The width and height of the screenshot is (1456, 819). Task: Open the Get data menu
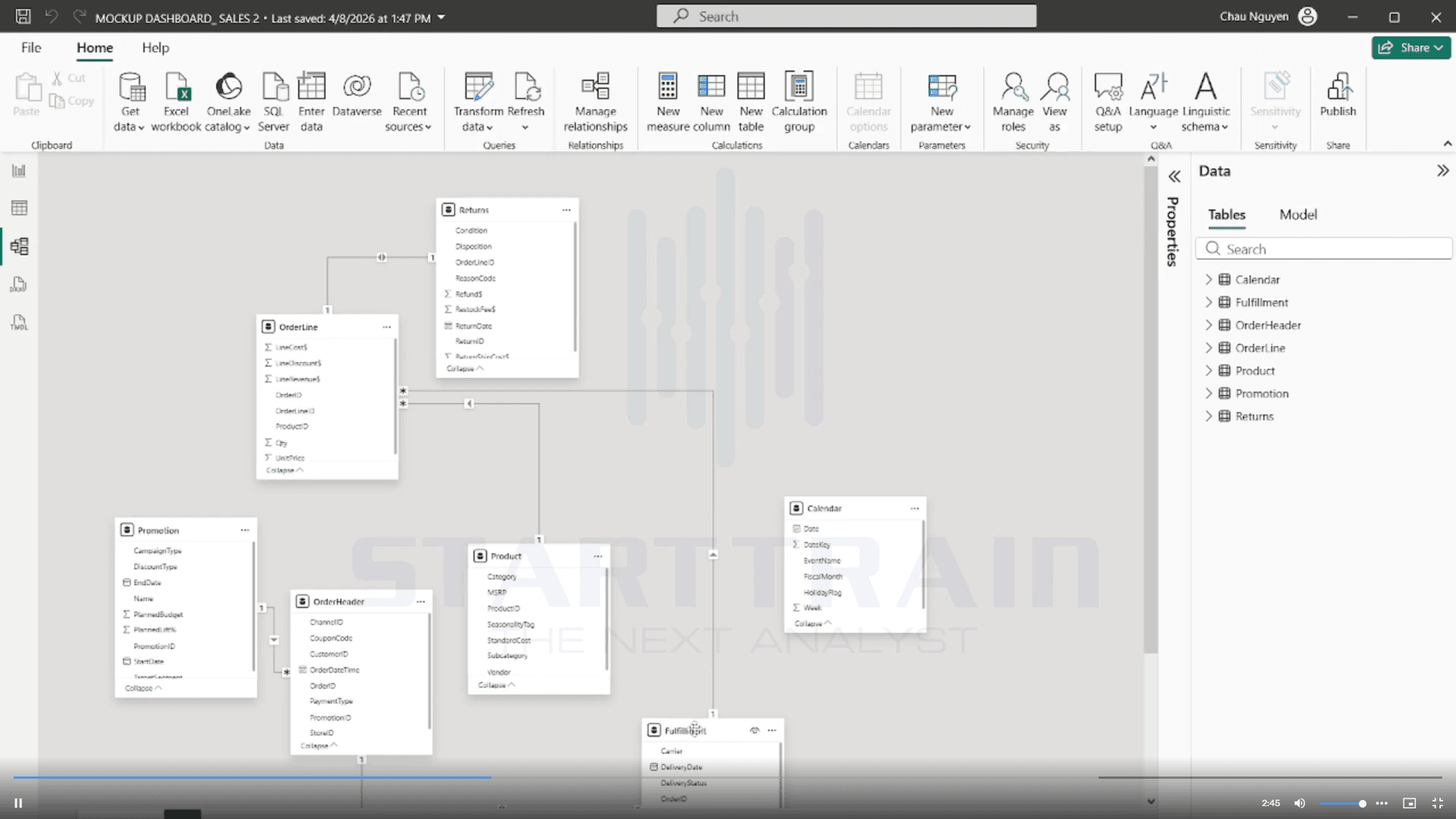coord(130,102)
